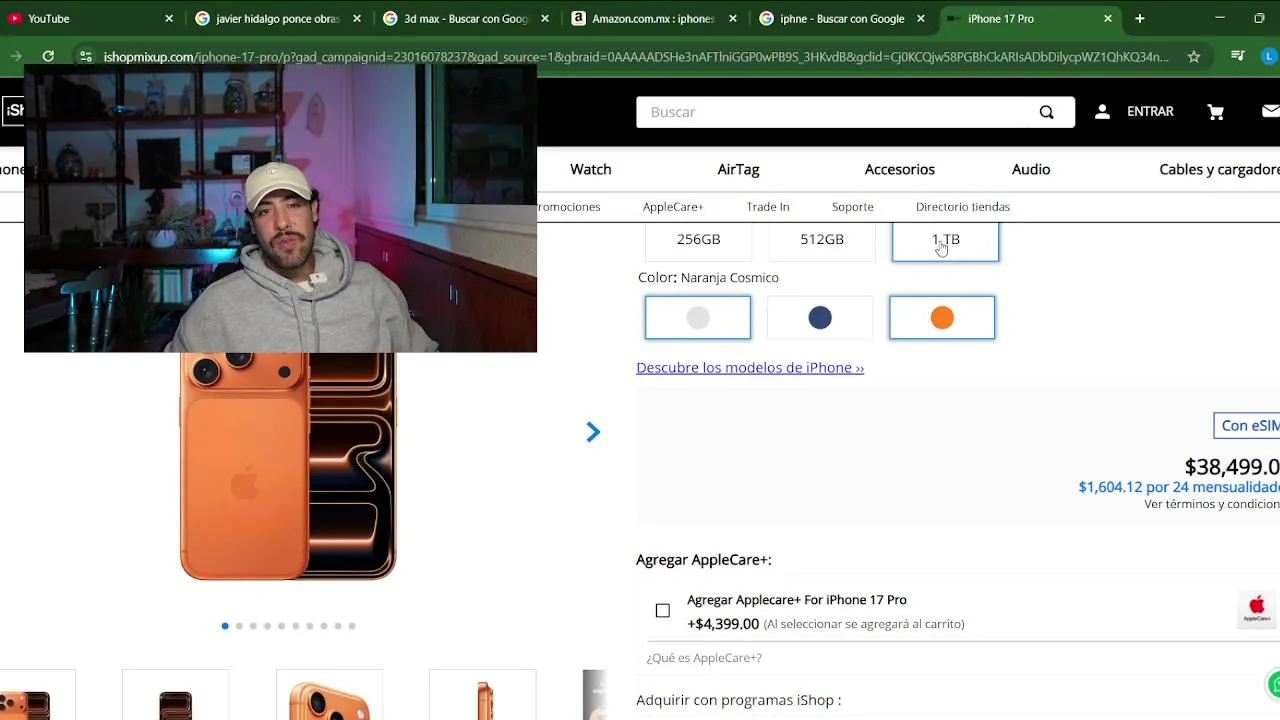This screenshot has height=720, width=1280.
Task: Open the shopping cart icon
Action: tap(1216, 112)
